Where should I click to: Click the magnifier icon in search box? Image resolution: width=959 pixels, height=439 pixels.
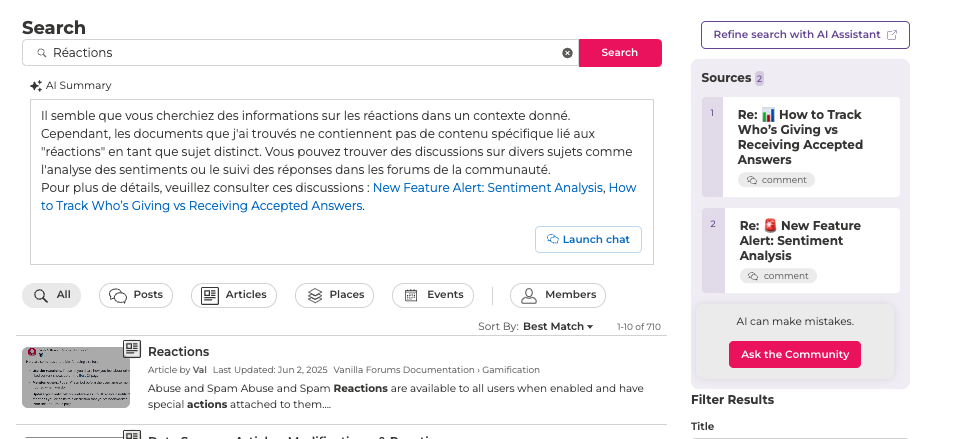pyautogui.click(x=42, y=53)
